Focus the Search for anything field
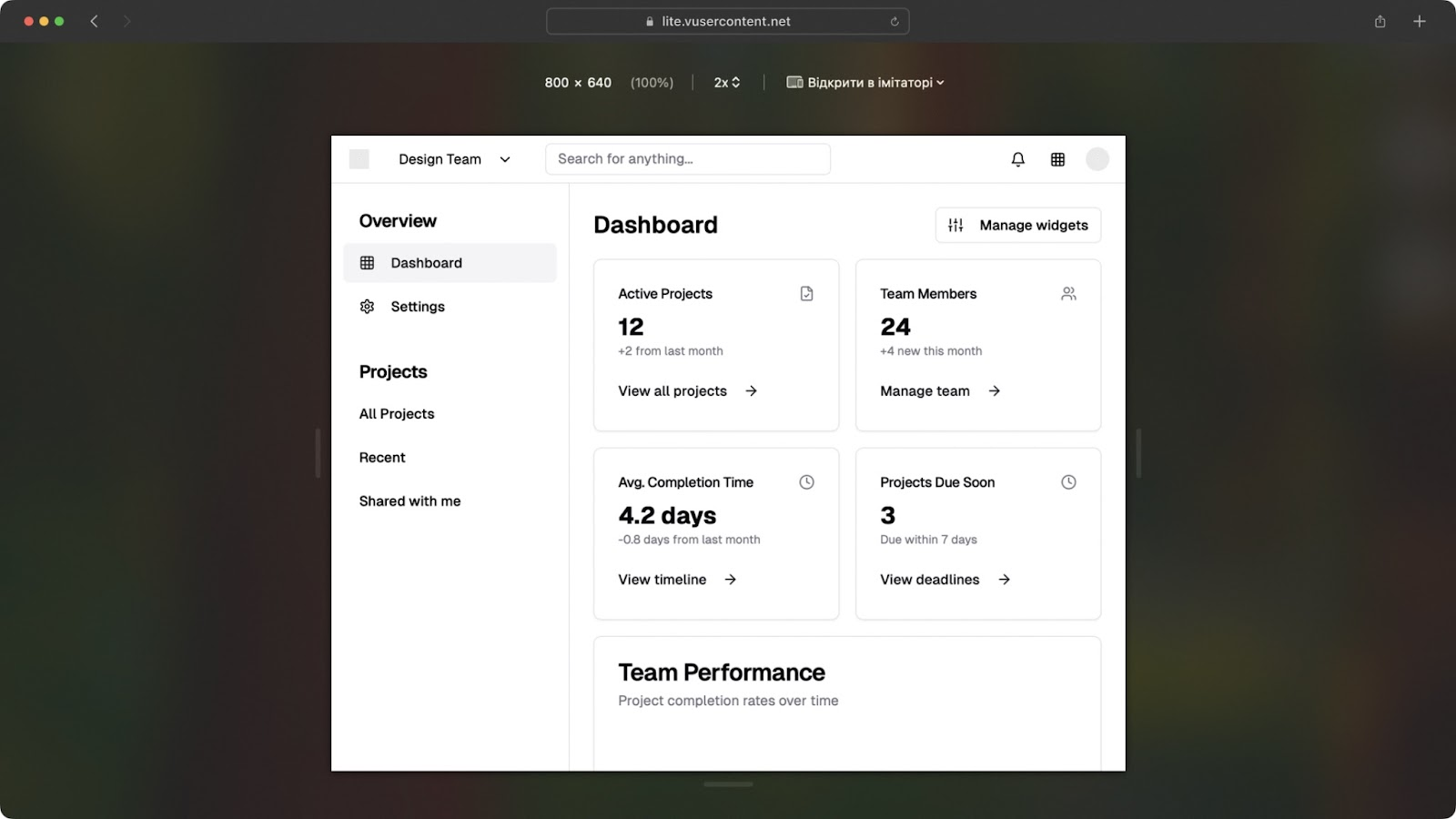Image resolution: width=1456 pixels, height=819 pixels. [687, 159]
